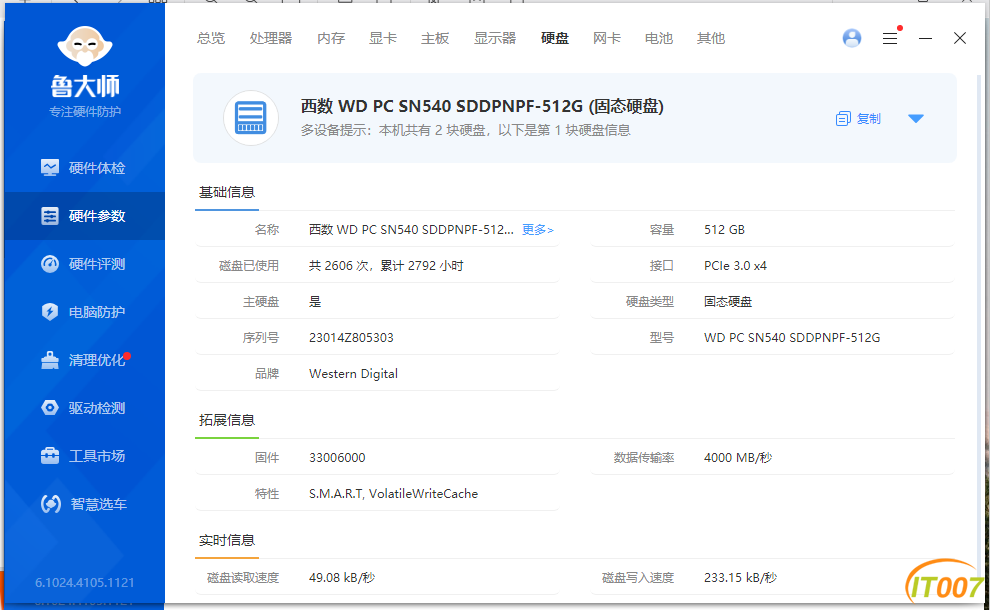This screenshot has width=990, height=610.
Task: Expand the disk selection dropdown arrow
Action: point(915,119)
